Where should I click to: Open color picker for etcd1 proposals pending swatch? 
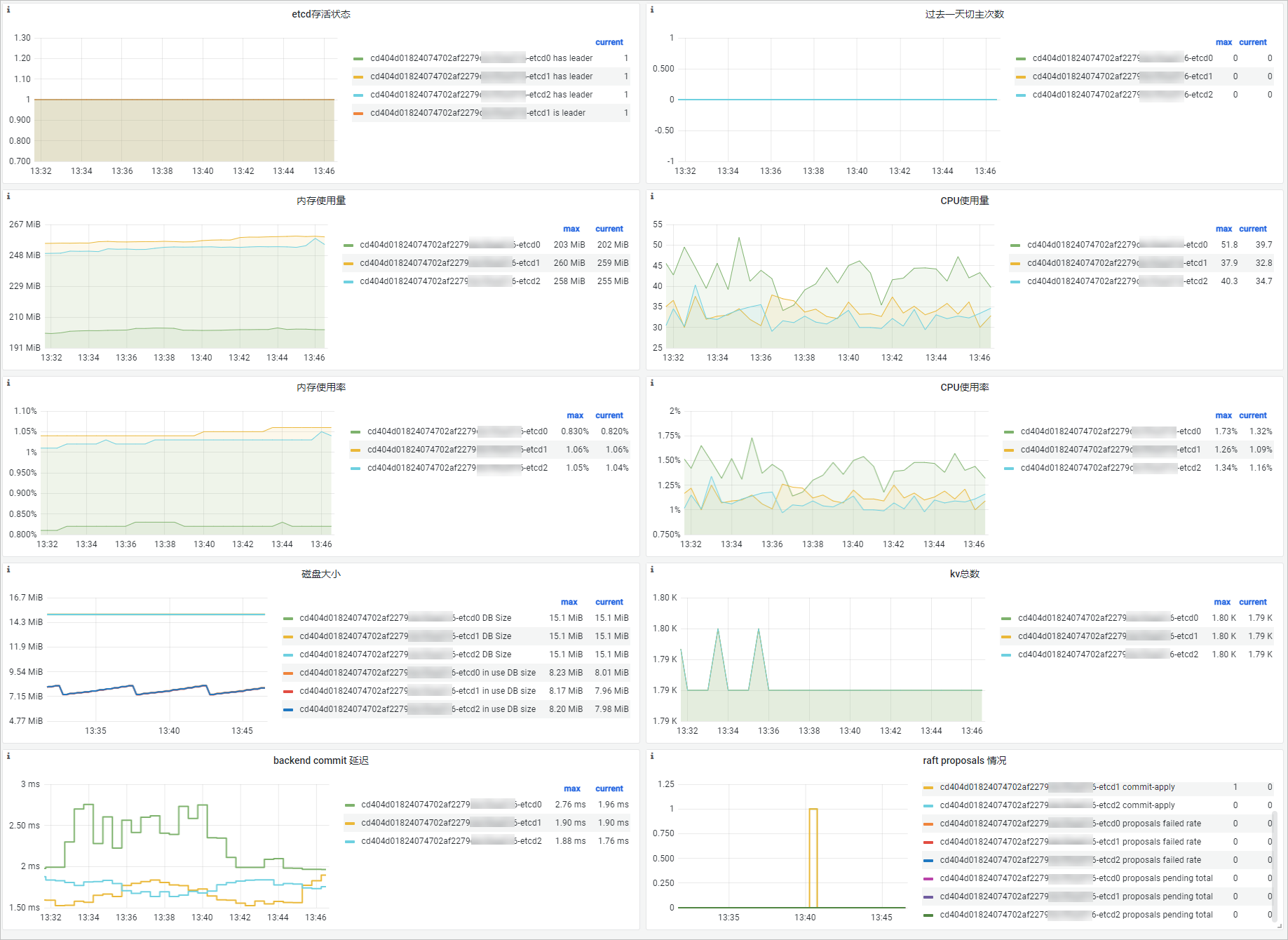tap(928, 897)
